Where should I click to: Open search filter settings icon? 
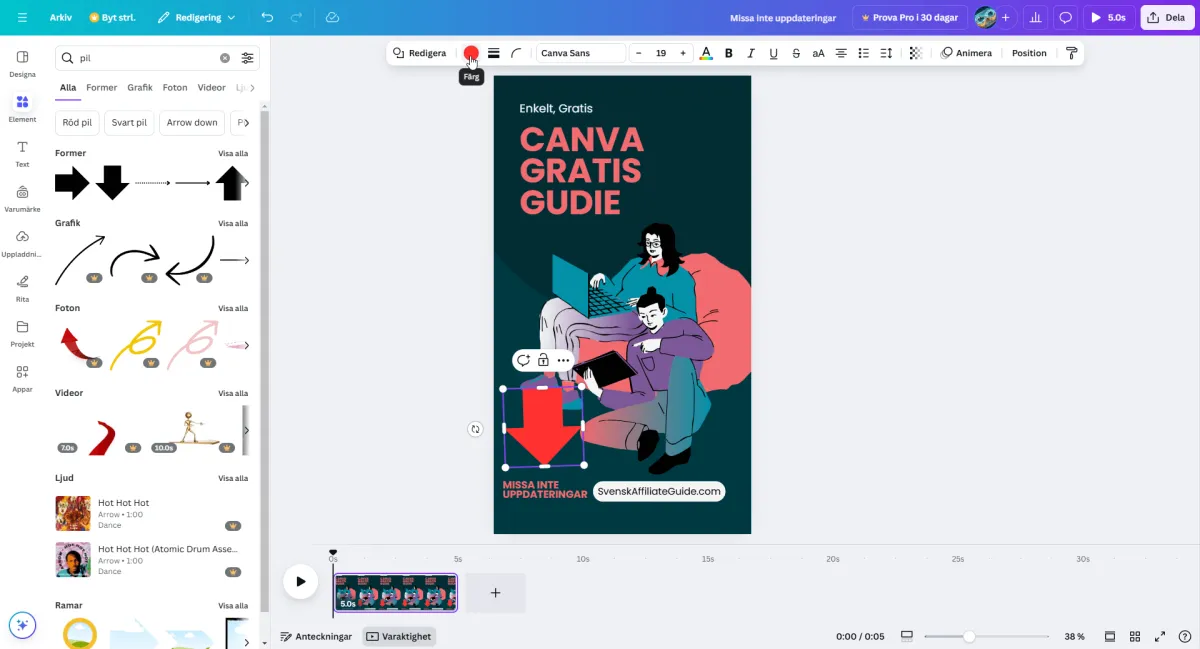click(x=247, y=58)
